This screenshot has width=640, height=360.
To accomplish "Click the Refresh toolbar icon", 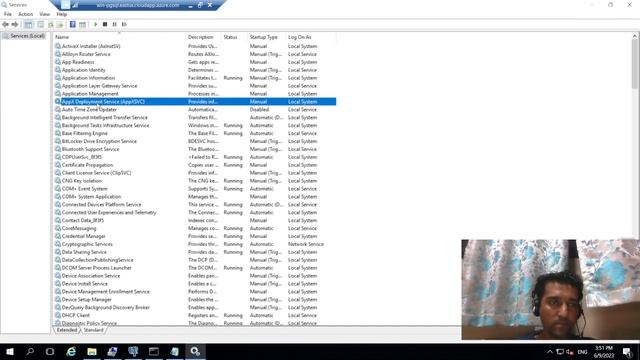I will pyautogui.click(x=51, y=24).
